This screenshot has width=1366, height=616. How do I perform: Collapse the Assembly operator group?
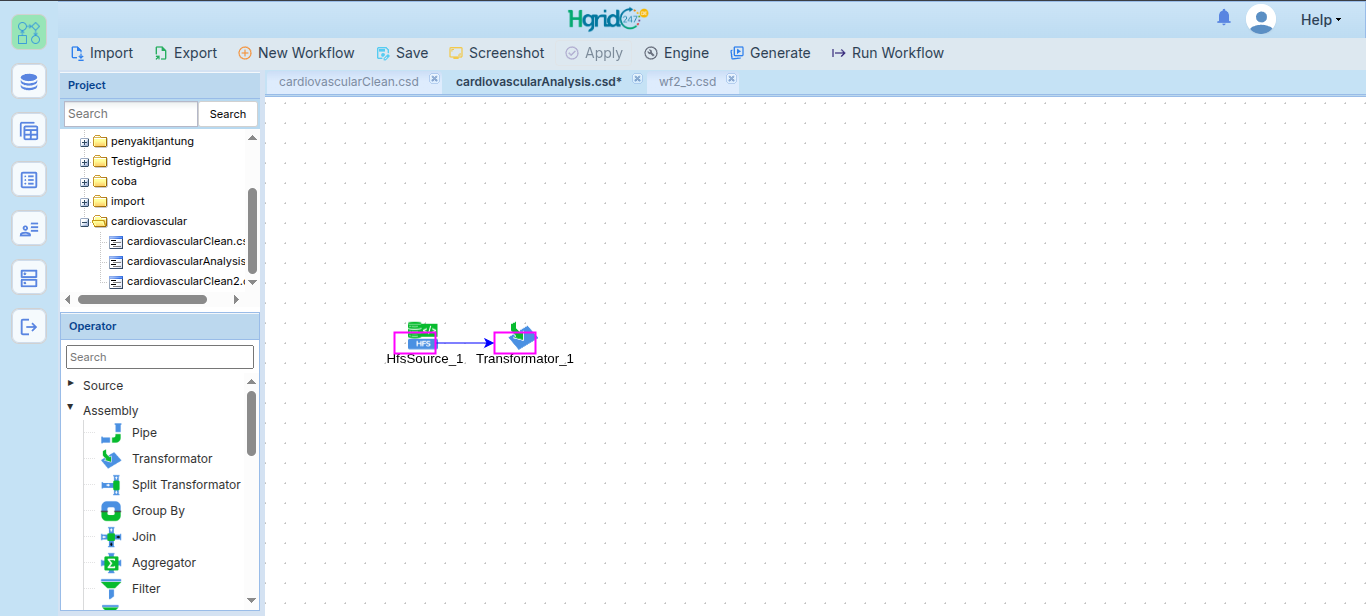pos(71,408)
